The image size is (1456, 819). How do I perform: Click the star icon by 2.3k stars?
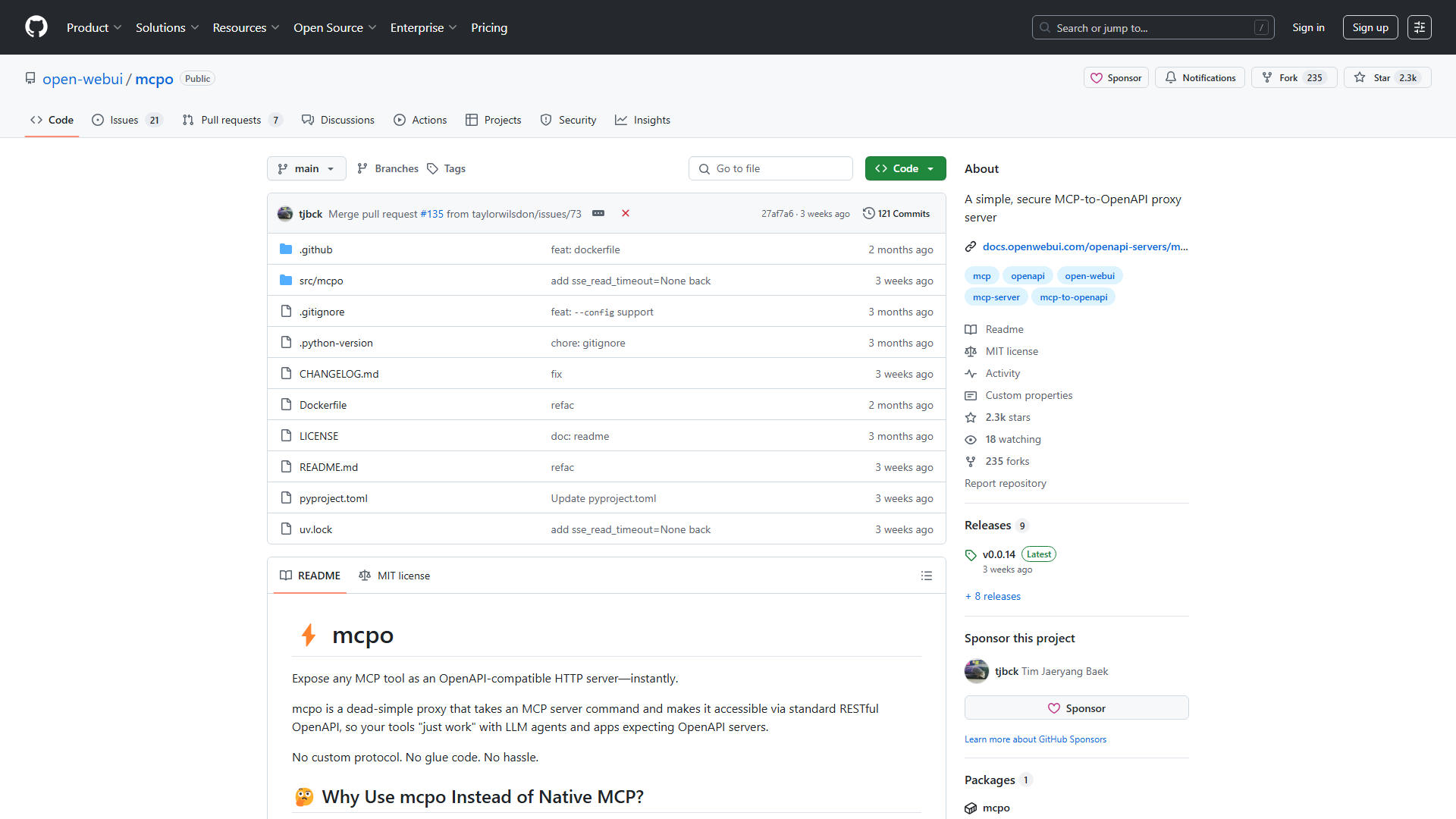click(971, 418)
